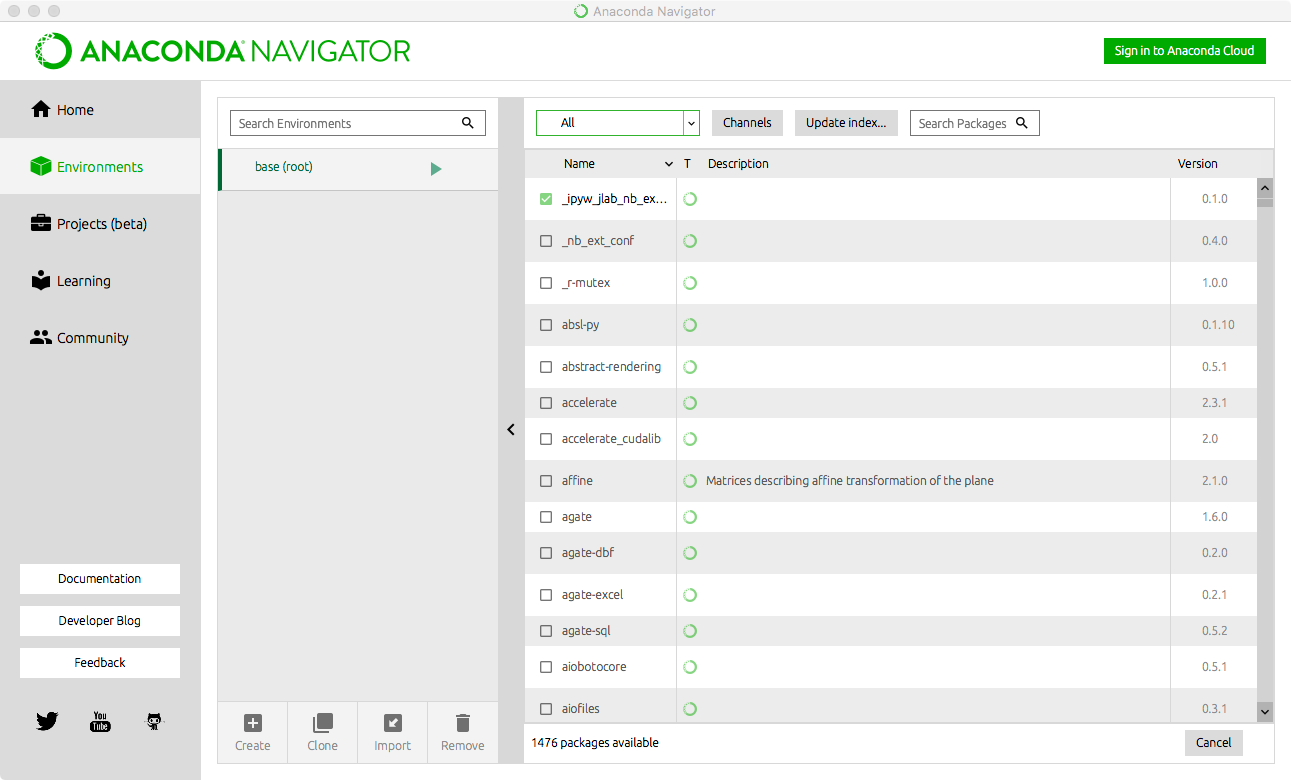The image size is (1291, 780).
Task: Click the type circle icon for affine
Action: pyautogui.click(x=690, y=481)
